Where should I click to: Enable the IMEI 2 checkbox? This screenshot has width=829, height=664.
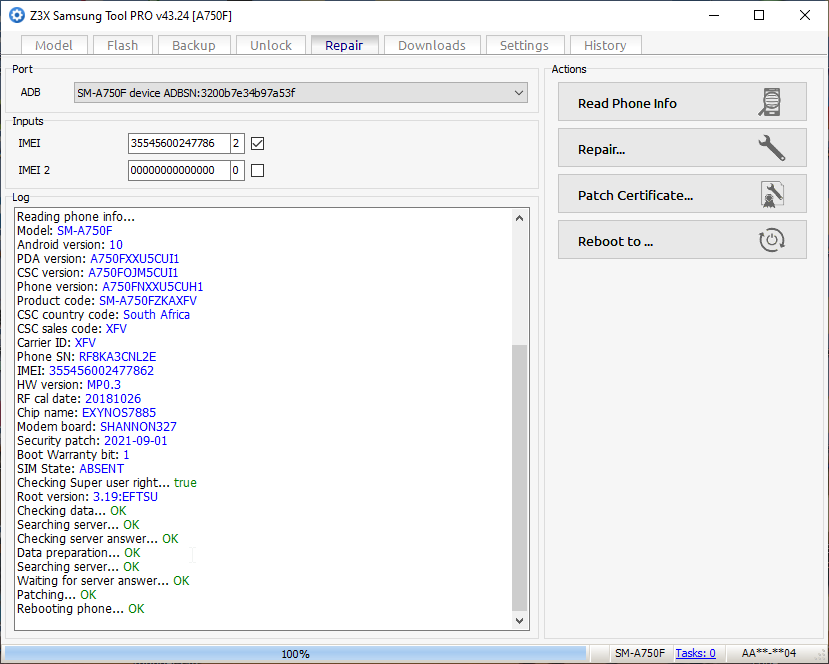pyautogui.click(x=257, y=170)
